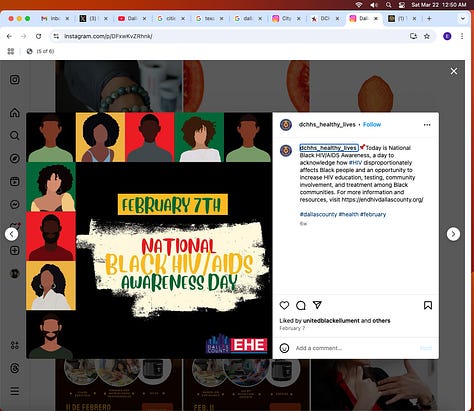View site information icon in address bar
Screen dimensions: 474x411
click(x=56, y=36)
